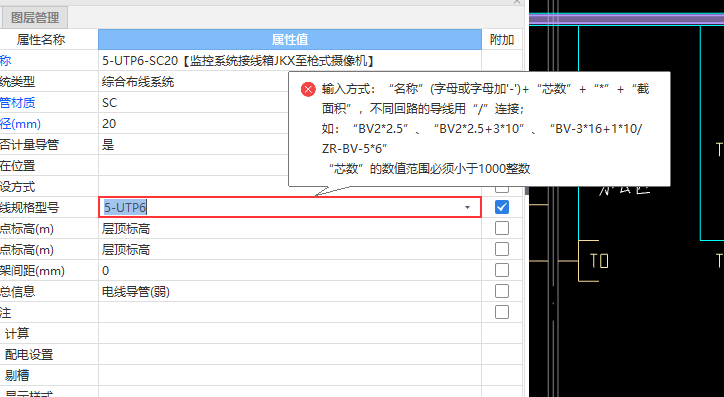This screenshot has width=724, height=397.
Task: Select the diameter value 20
Action: 193,124
